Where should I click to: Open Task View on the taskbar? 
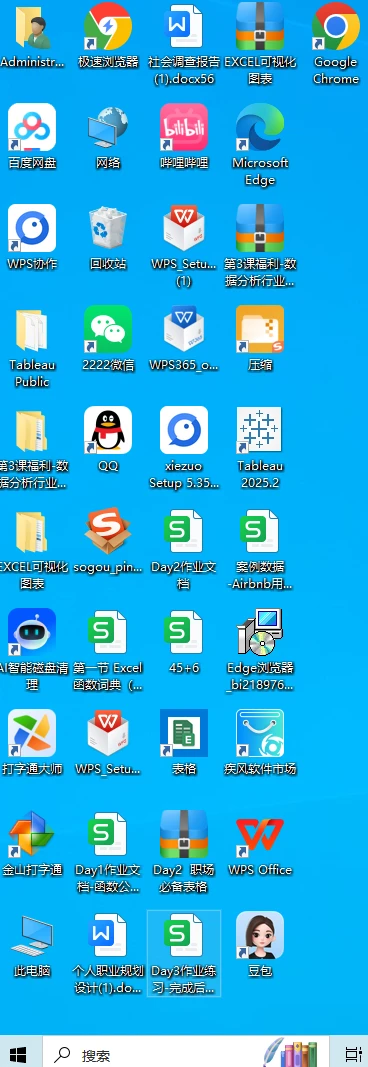(x=353, y=1054)
